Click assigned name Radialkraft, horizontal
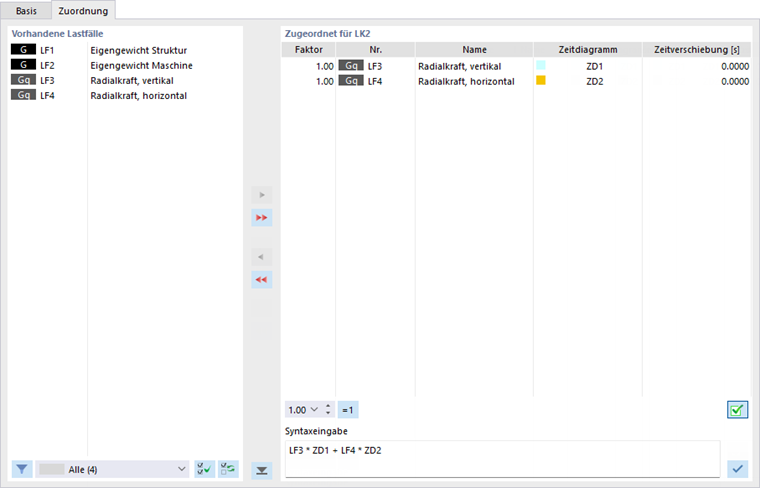 click(466, 81)
